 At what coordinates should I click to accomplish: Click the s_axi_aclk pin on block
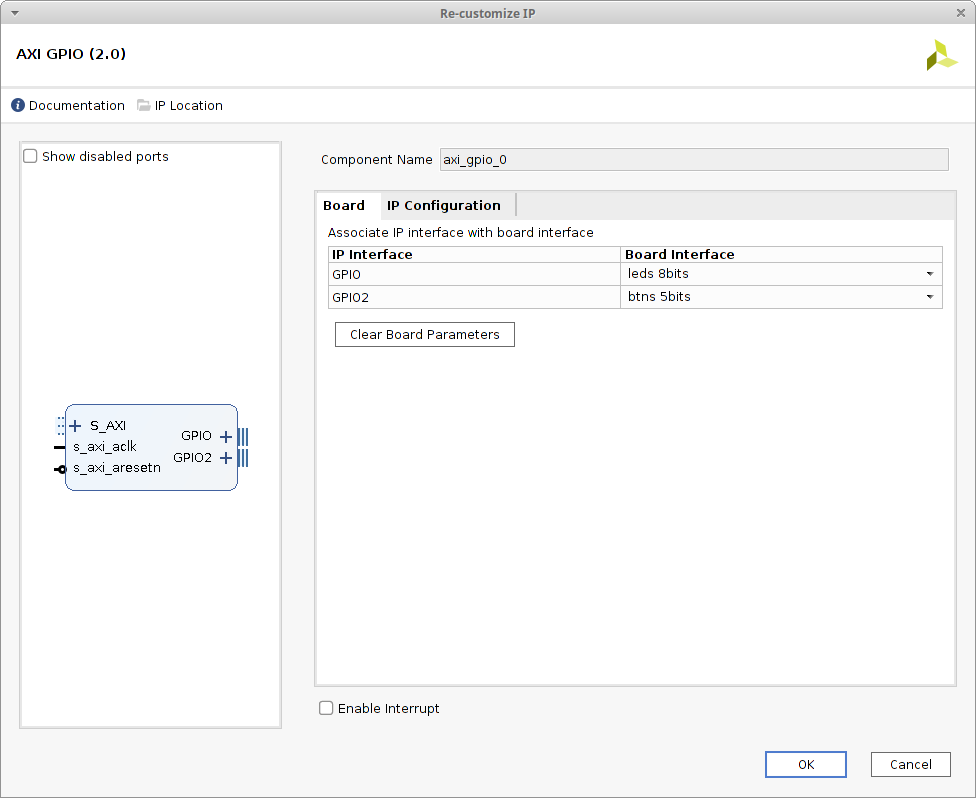pyautogui.click(x=59, y=447)
